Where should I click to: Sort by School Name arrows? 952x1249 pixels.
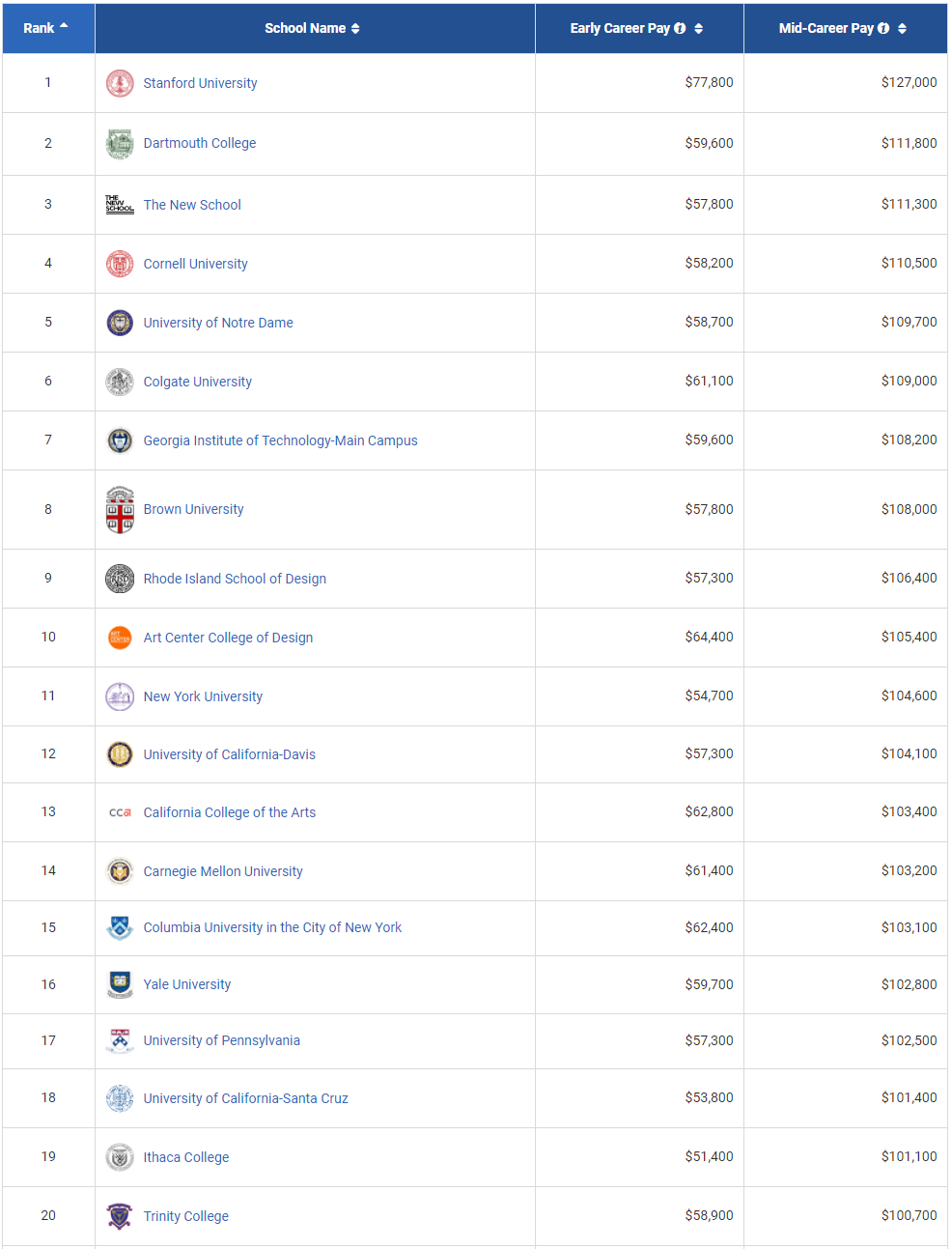[x=355, y=28]
